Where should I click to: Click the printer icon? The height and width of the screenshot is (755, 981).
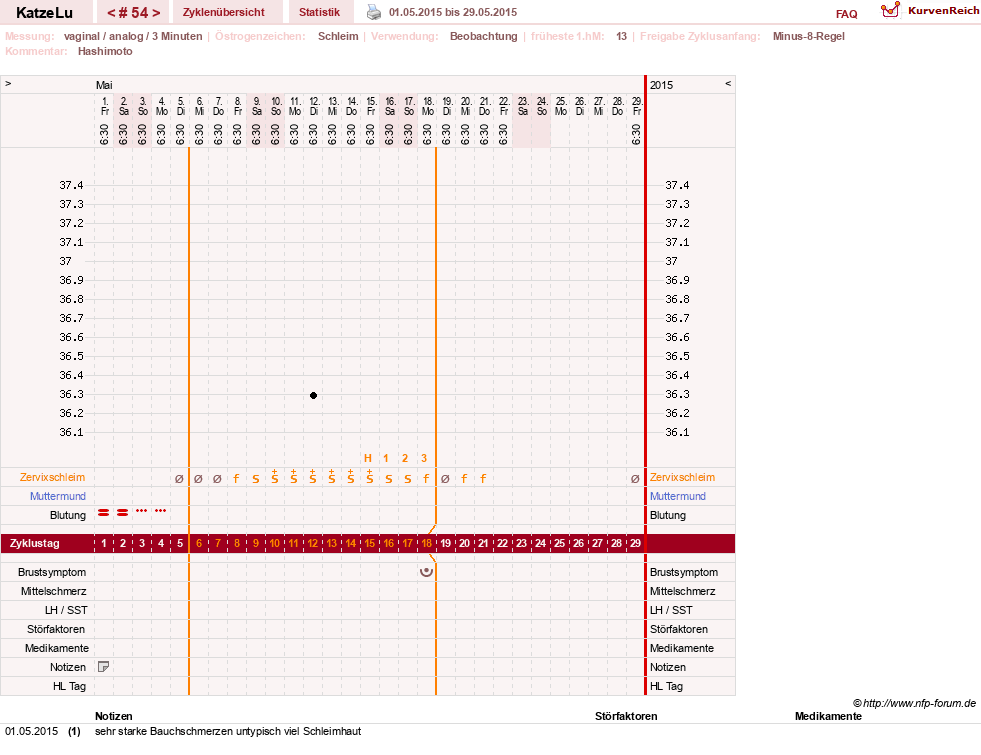374,13
